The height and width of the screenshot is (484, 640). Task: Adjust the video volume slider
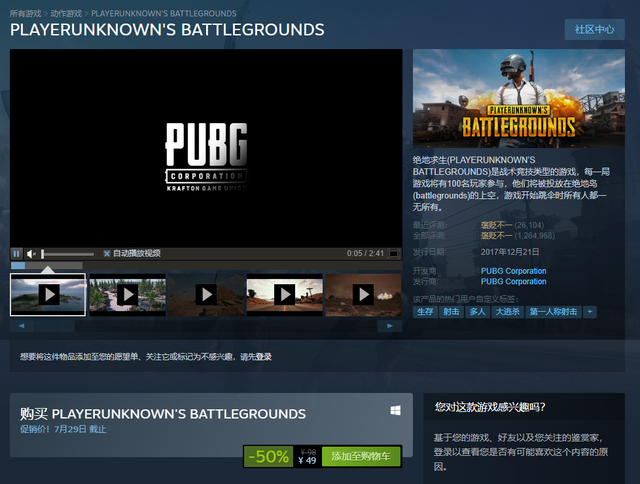point(68,254)
